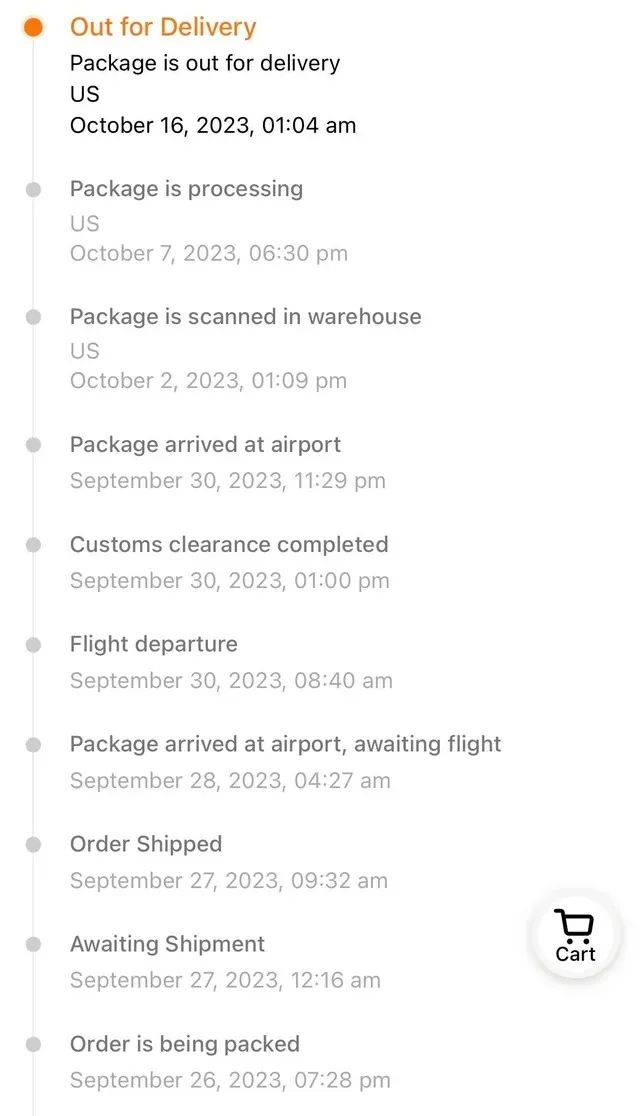Click the Package arrived at airport dot
640x1116 pixels.
34,445
